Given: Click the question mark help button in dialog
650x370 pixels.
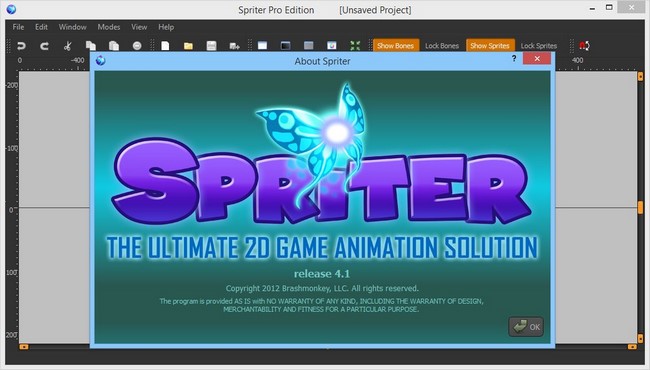Looking at the screenshot, I should [x=514, y=58].
